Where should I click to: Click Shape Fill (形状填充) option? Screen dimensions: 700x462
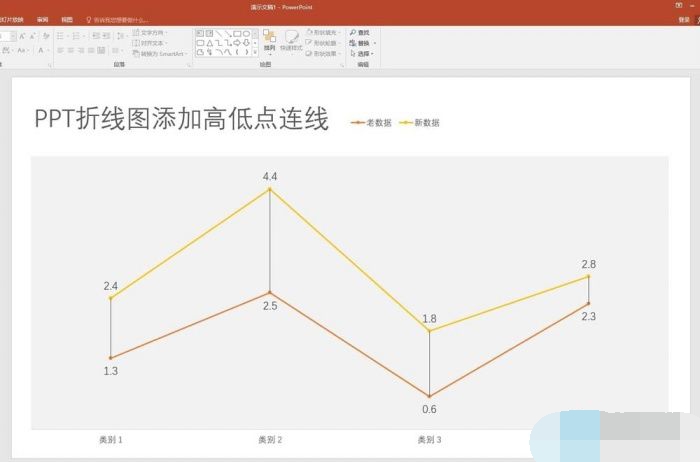(x=324, y=33)
